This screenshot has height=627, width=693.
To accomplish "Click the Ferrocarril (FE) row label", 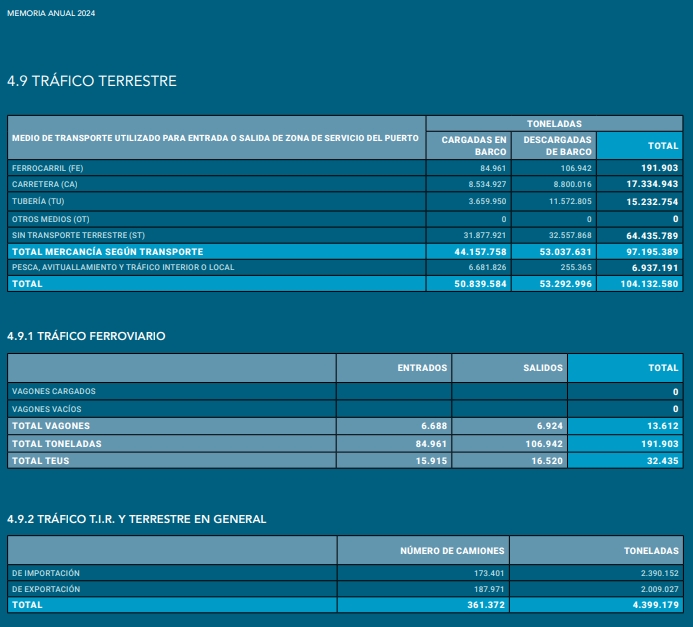I will coord(47,168).
